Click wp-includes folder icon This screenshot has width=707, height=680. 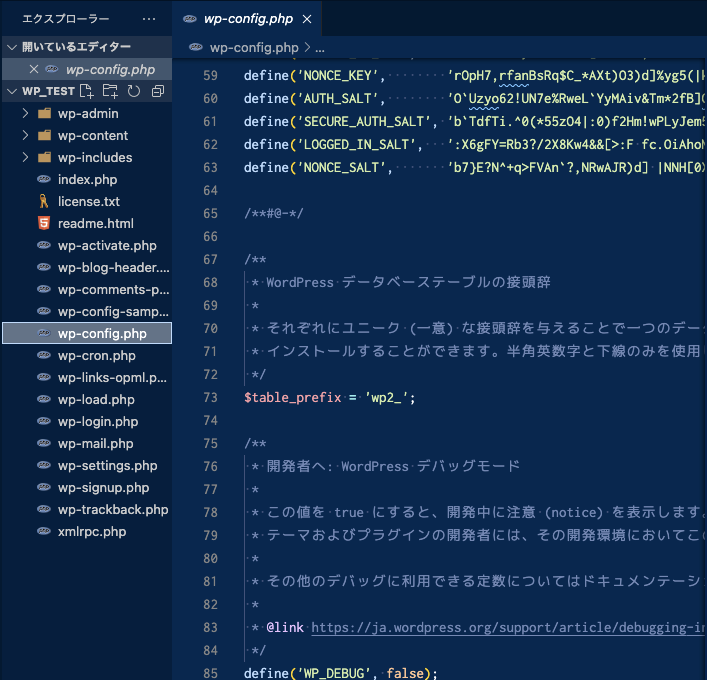44,157
